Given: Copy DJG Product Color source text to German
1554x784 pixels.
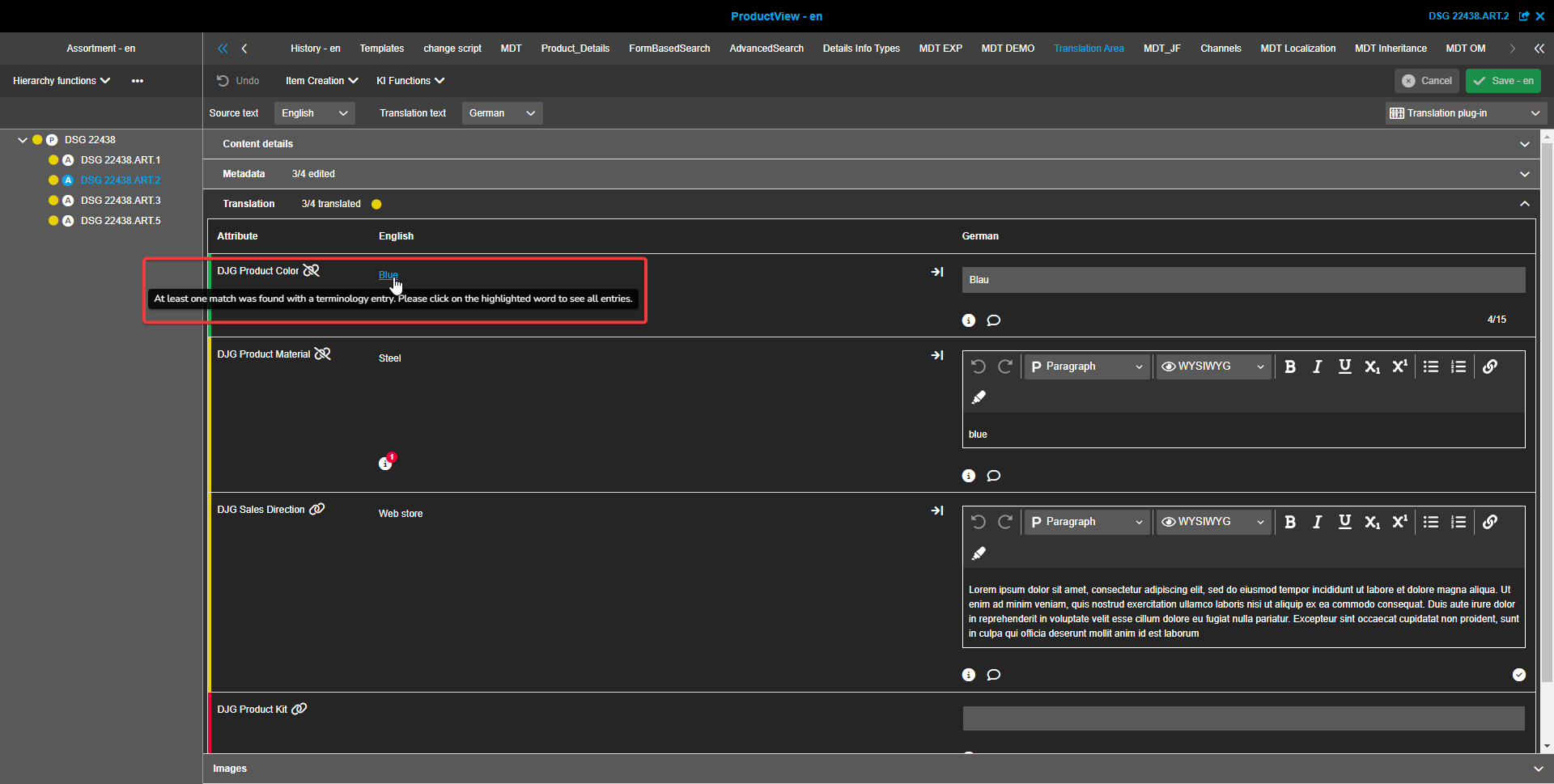Looking at the screenshot, I should (x=937, y=272).
